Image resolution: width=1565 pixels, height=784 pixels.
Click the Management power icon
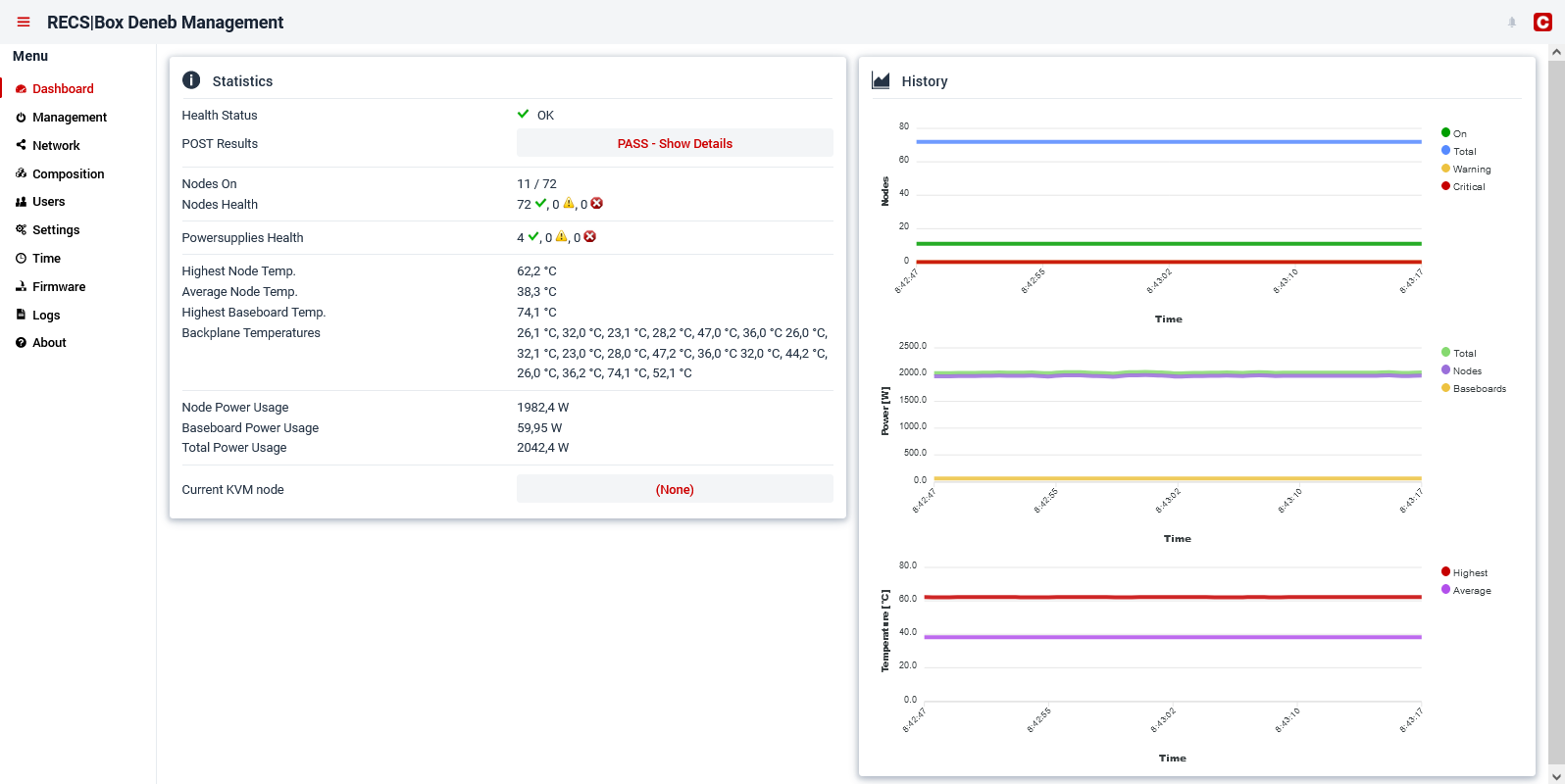pos(21,118)
